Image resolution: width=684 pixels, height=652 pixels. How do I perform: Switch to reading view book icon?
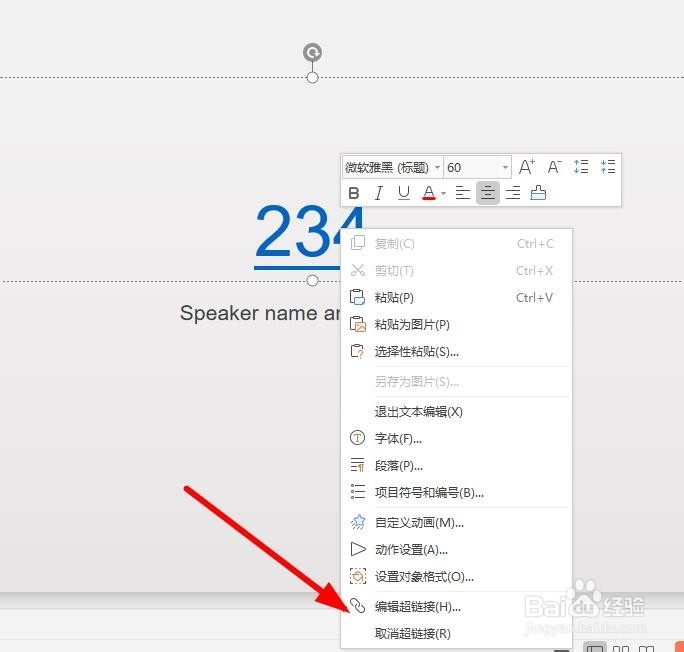pos(646,649)
